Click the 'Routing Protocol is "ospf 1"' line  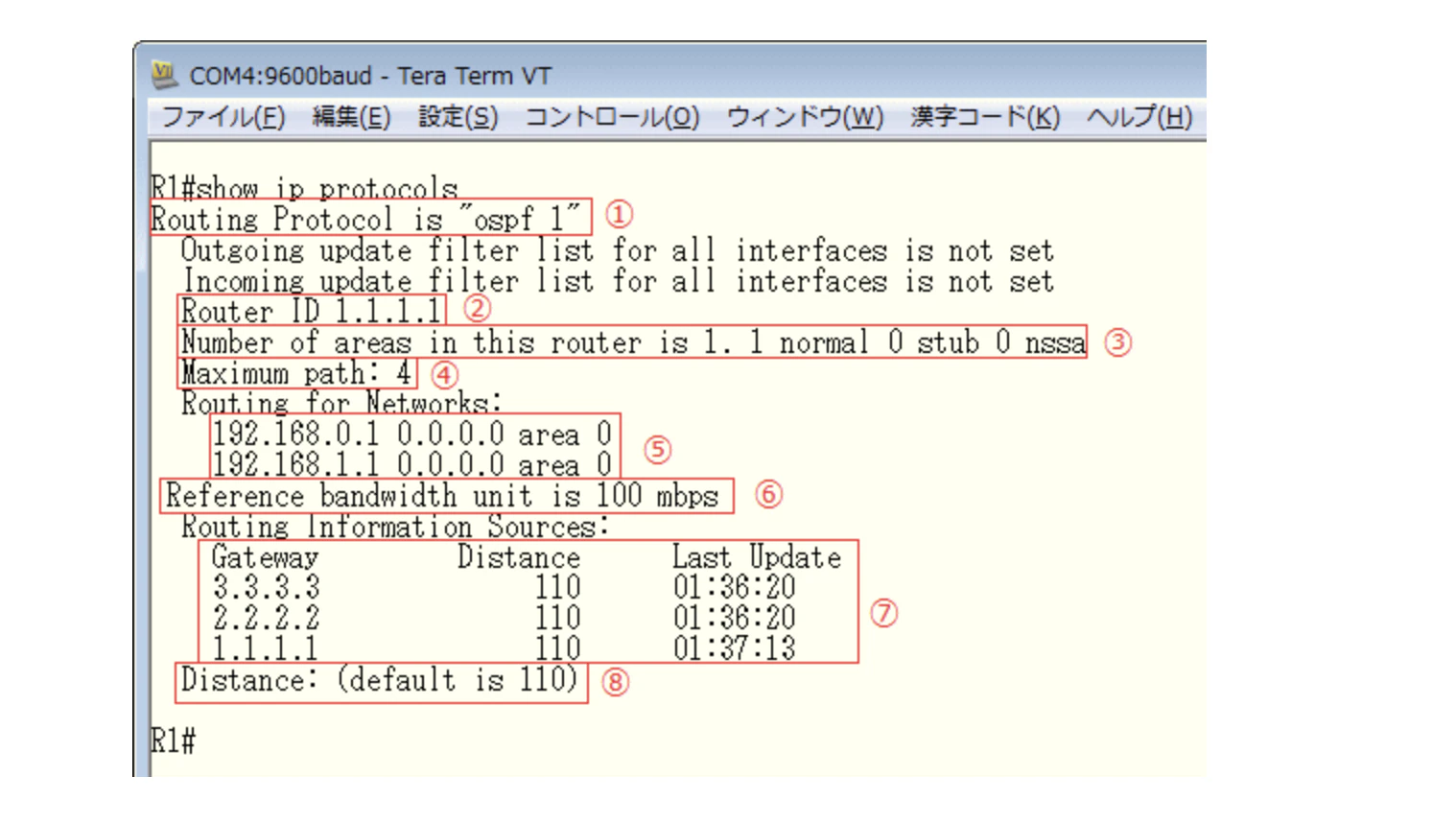366,219
